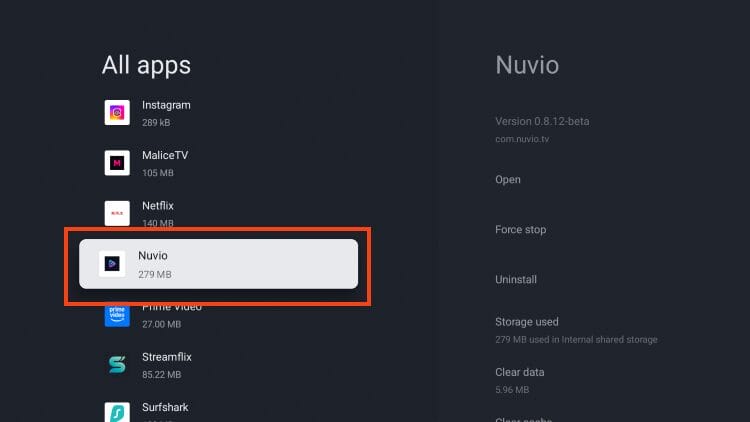
Task: Force stop the Nuvio app
Action: (520, 230)
